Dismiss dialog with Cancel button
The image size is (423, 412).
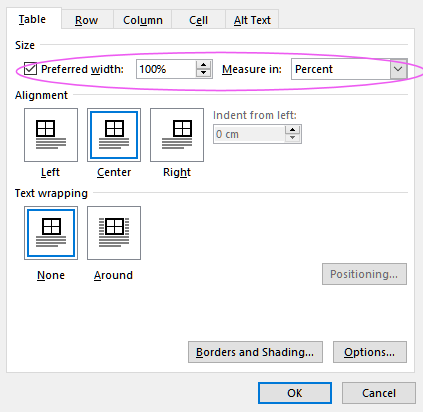click(x=379, y=393)
